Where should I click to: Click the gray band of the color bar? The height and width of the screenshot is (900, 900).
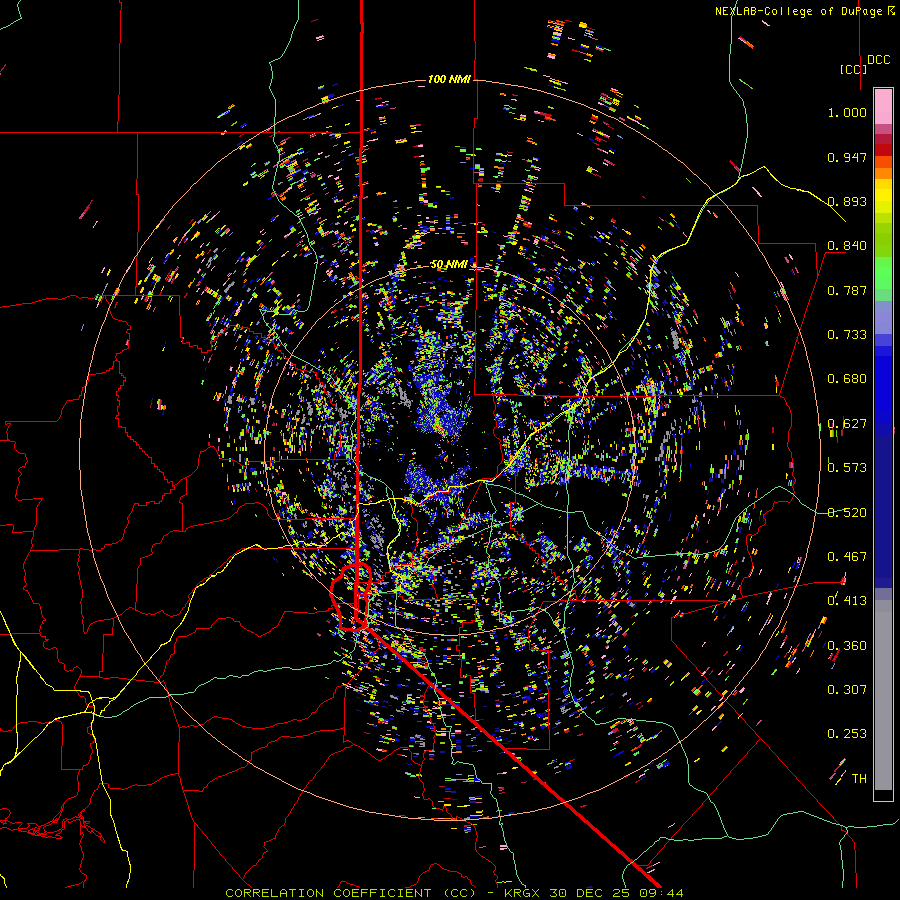[883, 695]
